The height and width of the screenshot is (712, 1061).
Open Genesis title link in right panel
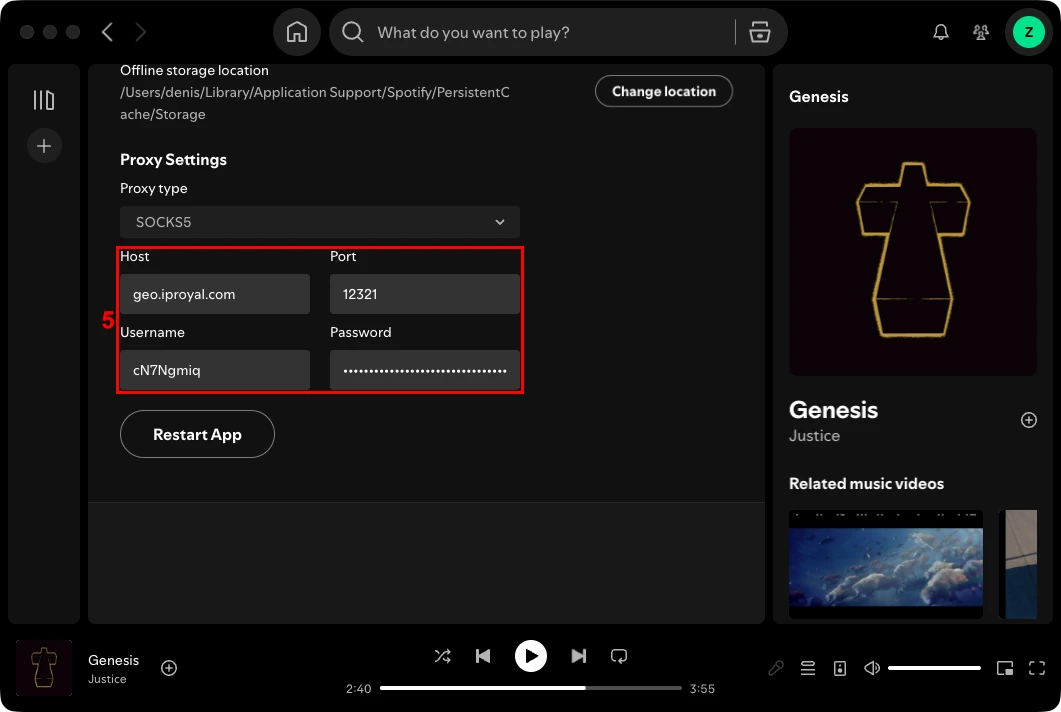click(833, 410)
